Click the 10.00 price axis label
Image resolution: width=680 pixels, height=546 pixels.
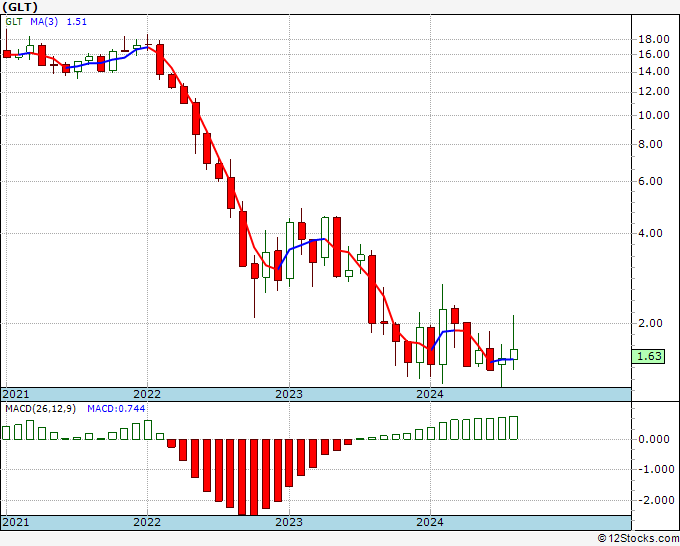point(654,115)
